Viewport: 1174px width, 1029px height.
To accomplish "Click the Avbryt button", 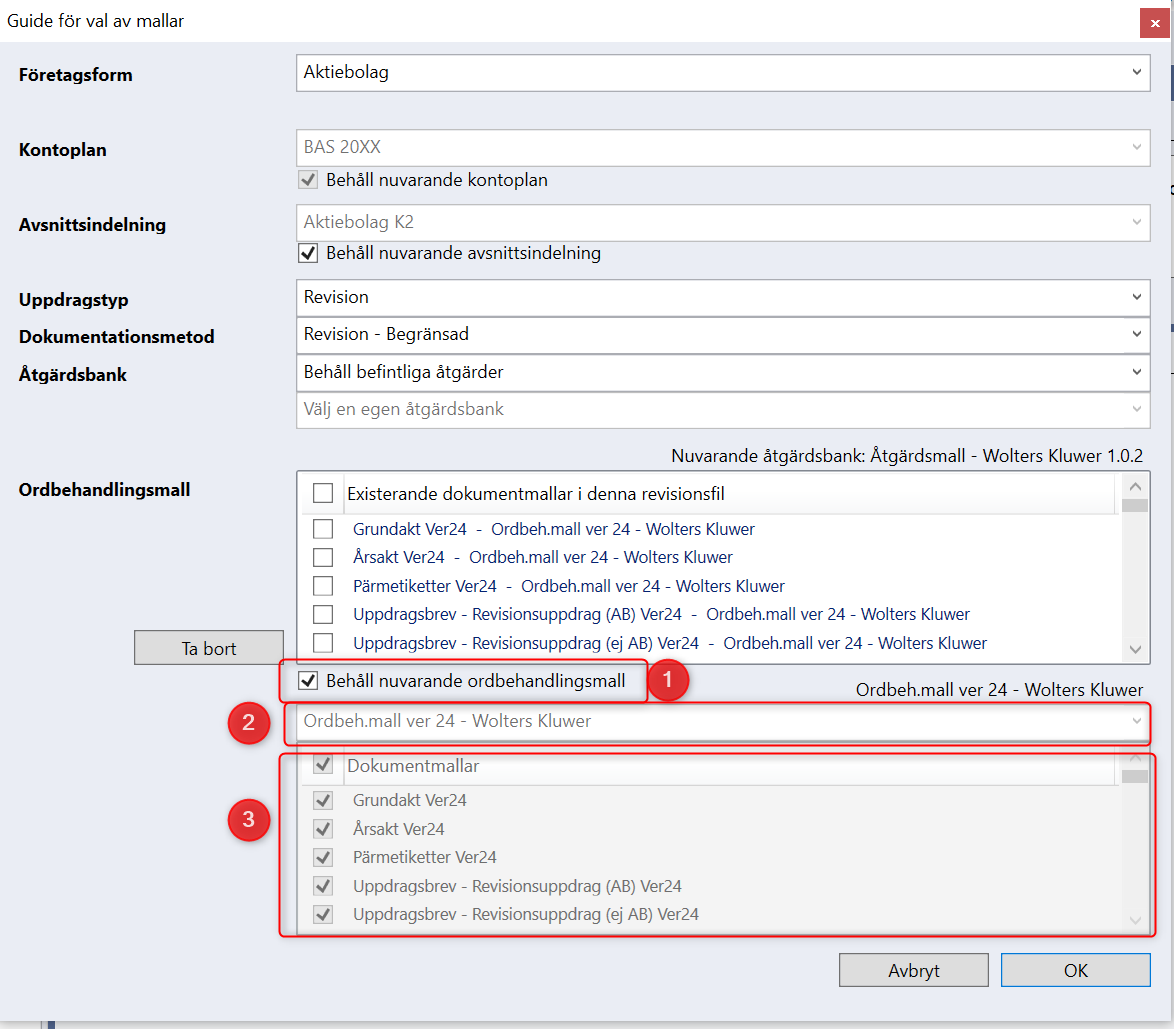I will coord(913,970).
